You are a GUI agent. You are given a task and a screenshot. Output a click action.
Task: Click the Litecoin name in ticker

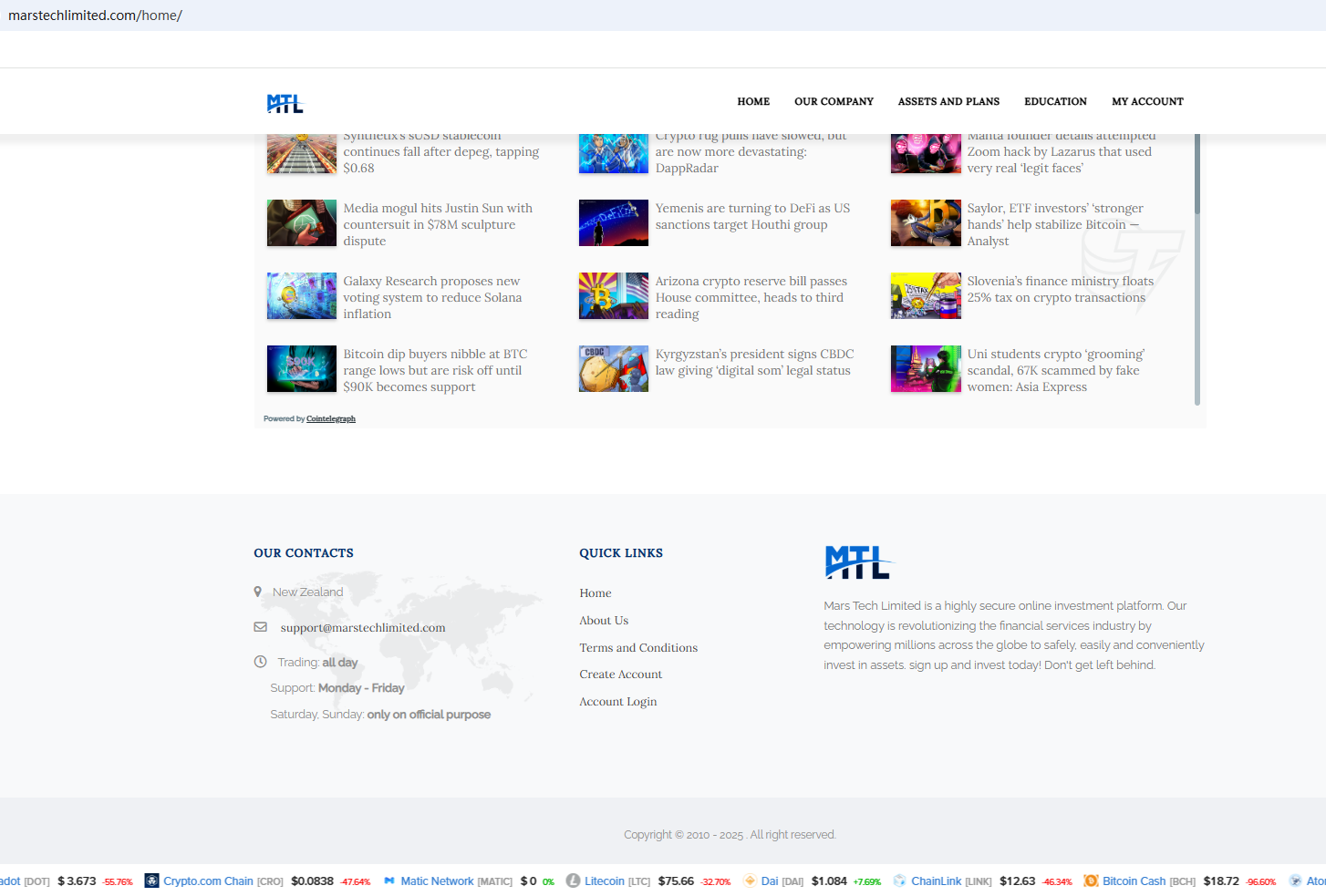[x=605, y=881]
